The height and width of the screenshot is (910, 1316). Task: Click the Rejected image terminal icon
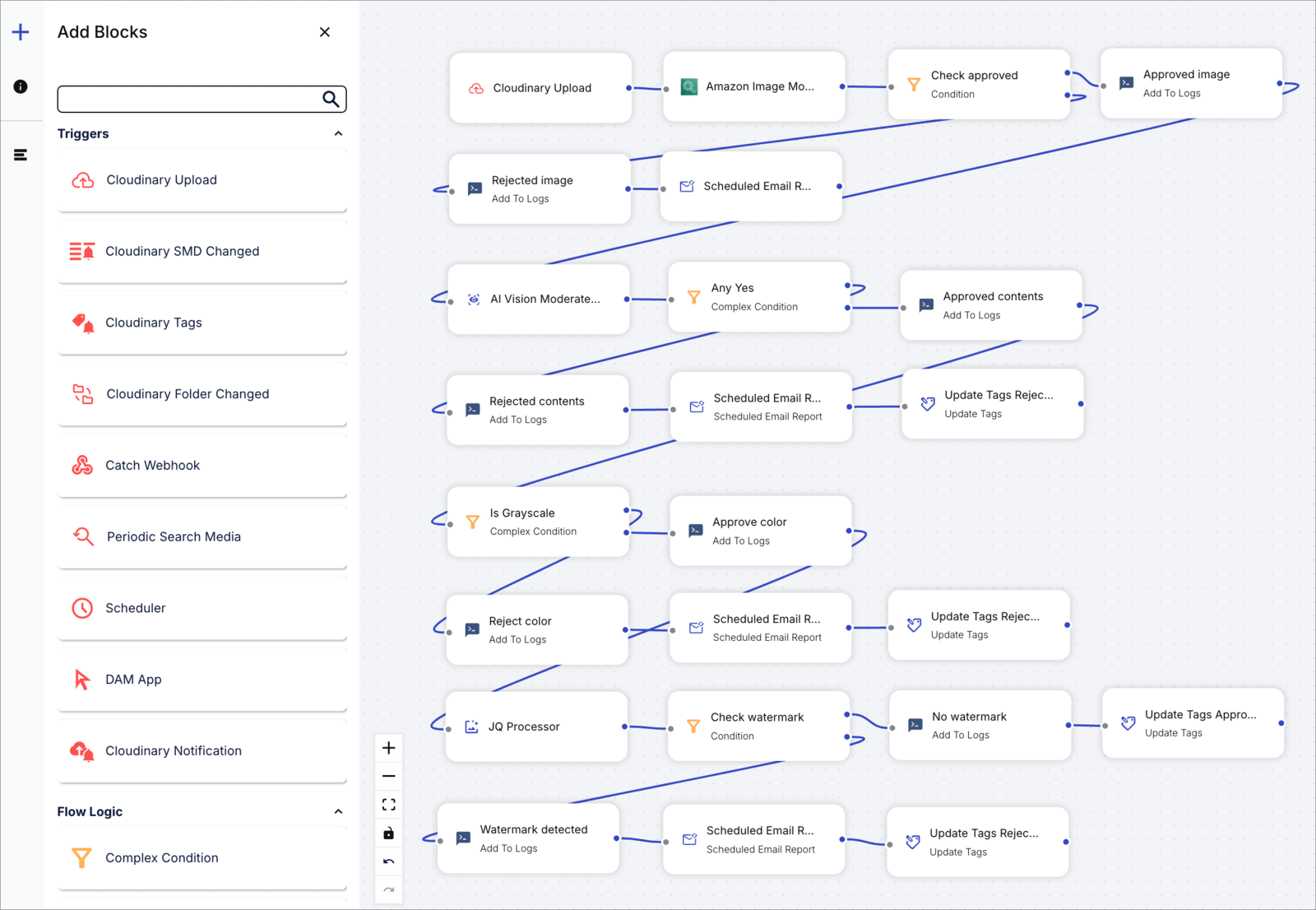(x=475, y=188)
